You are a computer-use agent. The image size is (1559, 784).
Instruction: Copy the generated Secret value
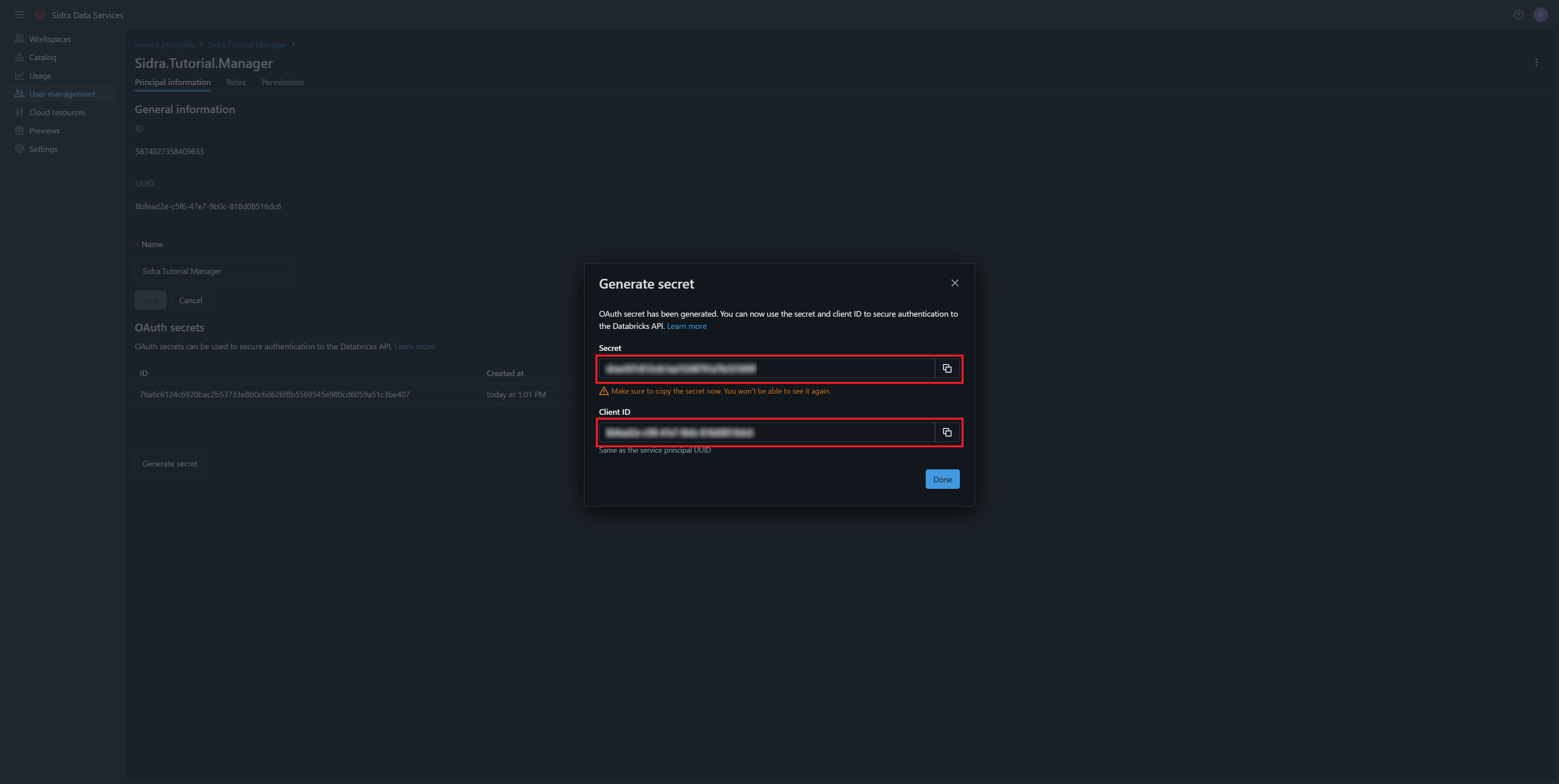coord(946,368)
